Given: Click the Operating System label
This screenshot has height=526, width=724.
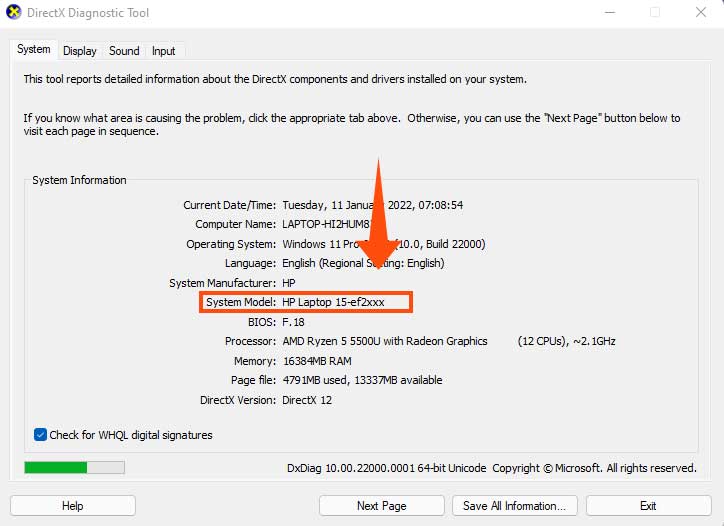Looking at the screenshot, I should pos(231,244).
